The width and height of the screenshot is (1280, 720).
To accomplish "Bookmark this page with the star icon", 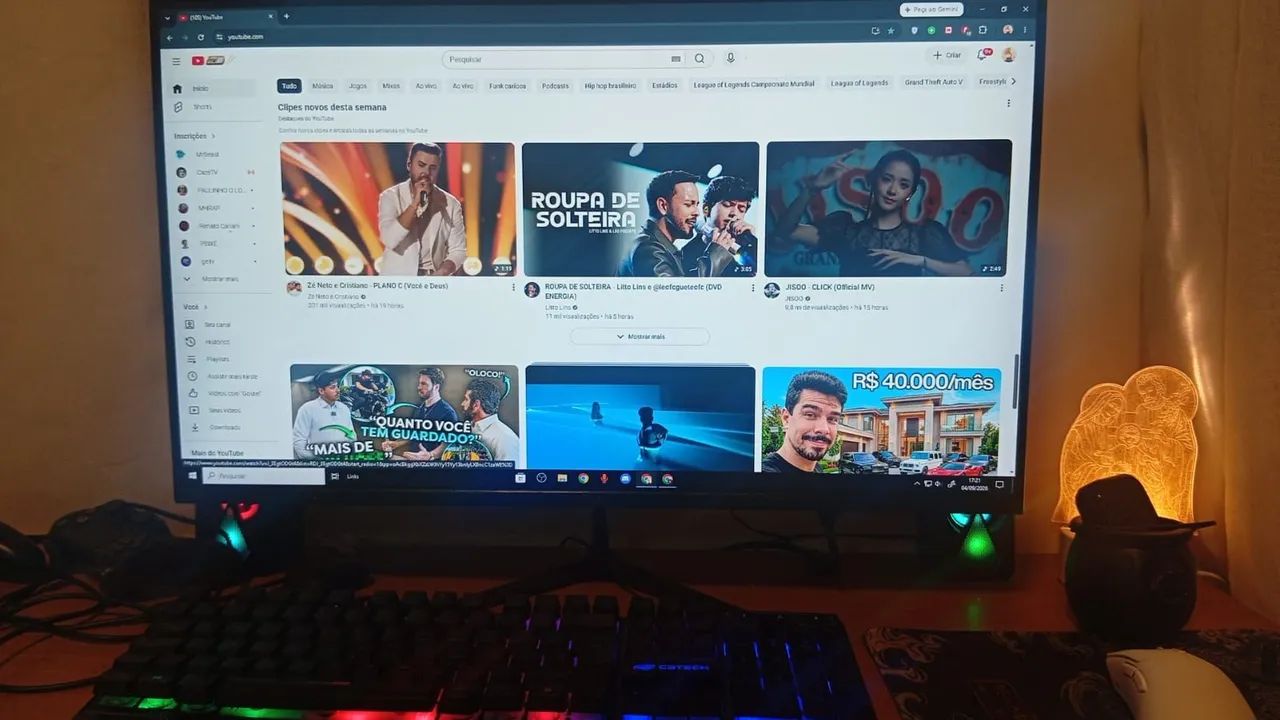I will pyautogui.click(x=891, y=31).
